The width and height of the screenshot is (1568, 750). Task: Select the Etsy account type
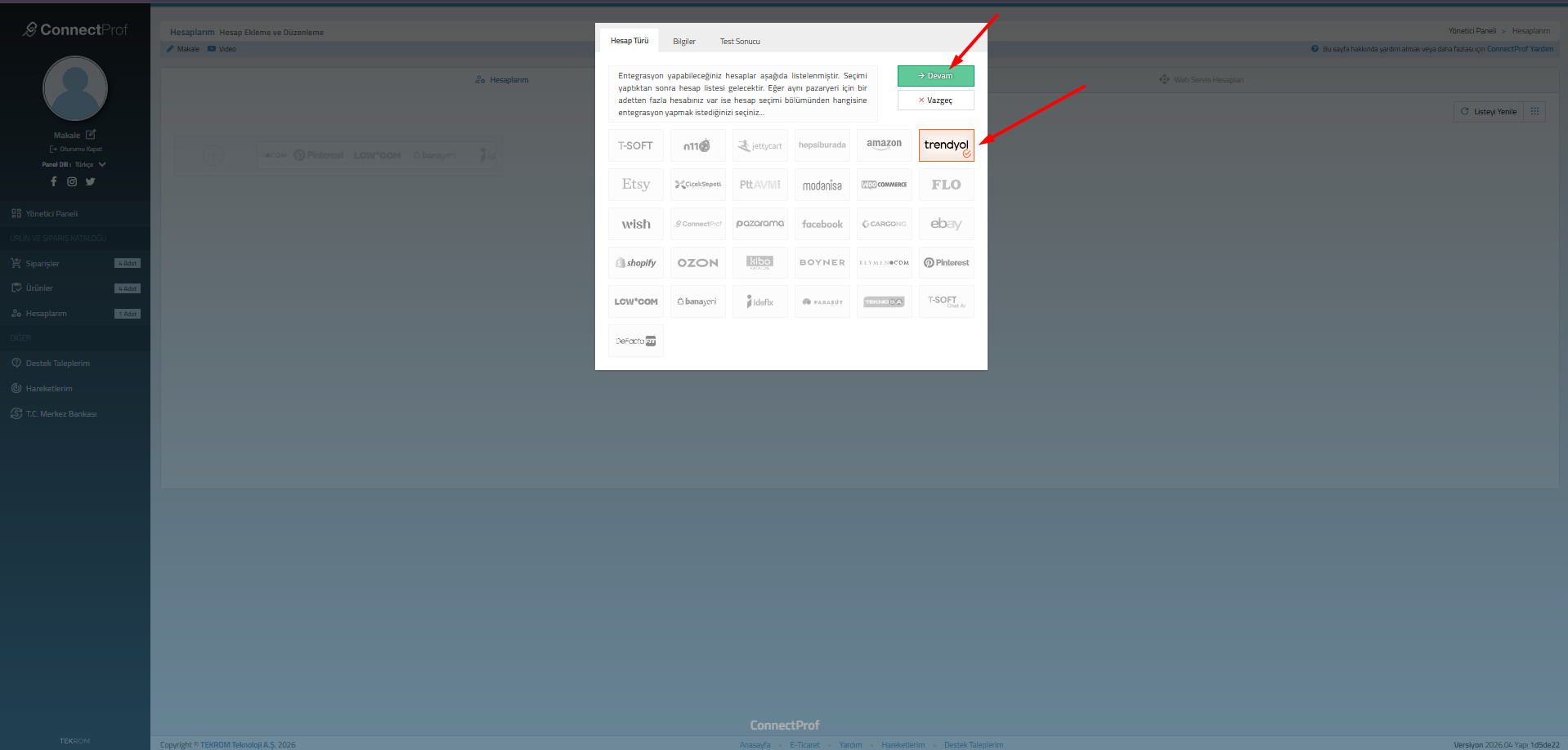click(635, 185)
